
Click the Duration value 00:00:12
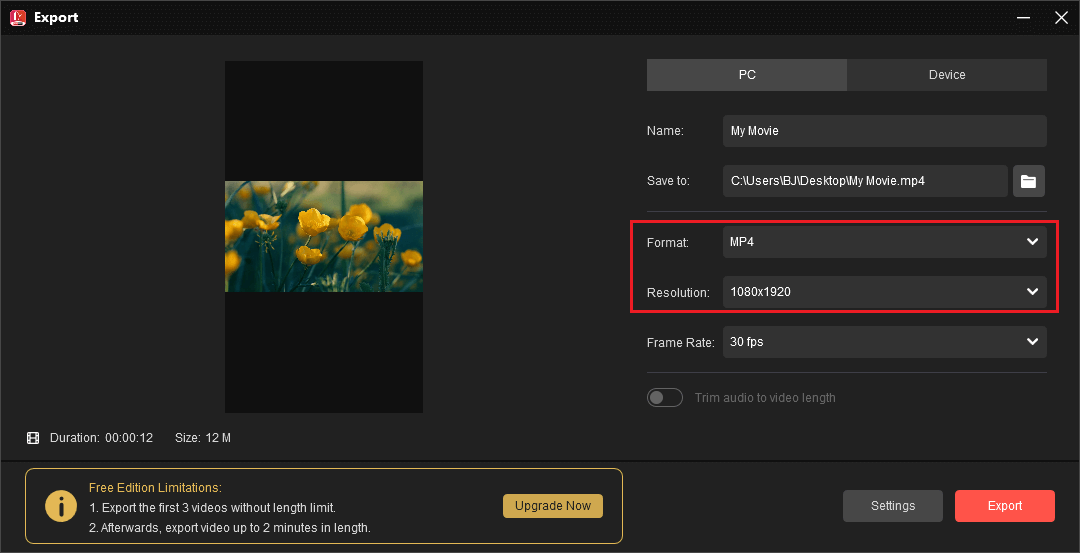tap(129, 438)
